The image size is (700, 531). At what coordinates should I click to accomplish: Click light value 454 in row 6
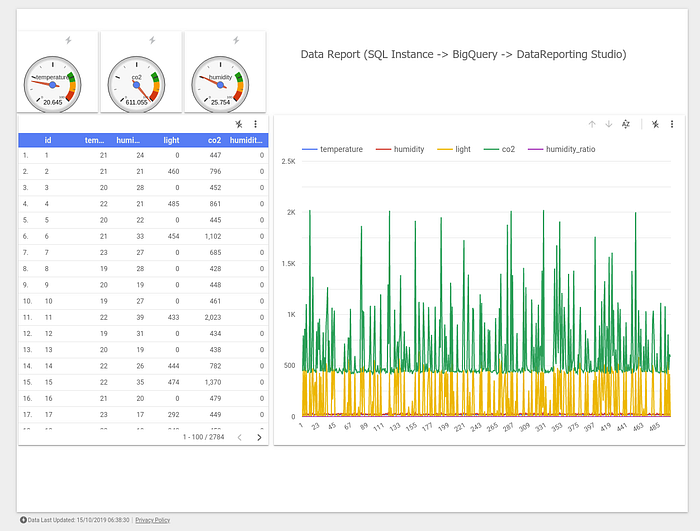click(x=173, y=236)
